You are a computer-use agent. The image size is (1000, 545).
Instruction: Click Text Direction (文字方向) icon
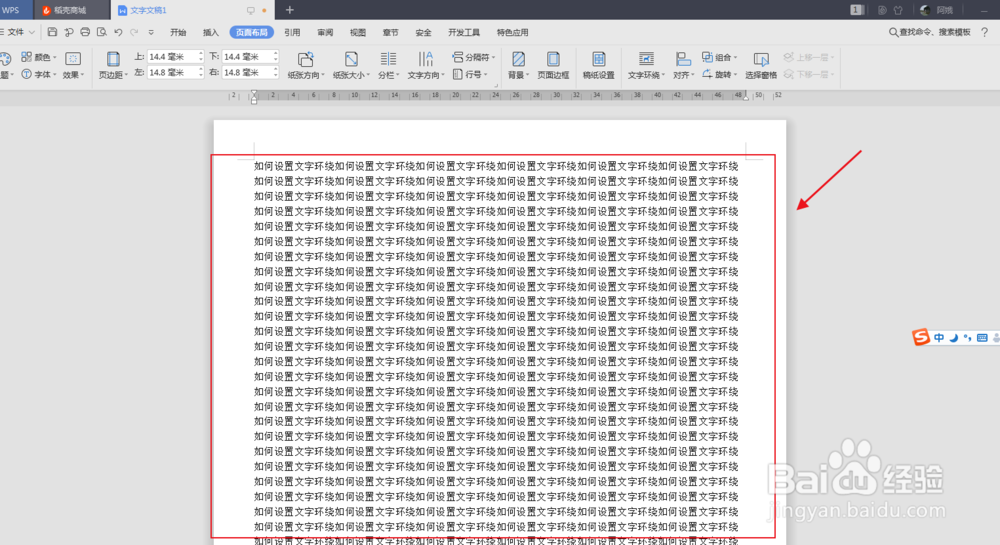(x=425, y=59)
